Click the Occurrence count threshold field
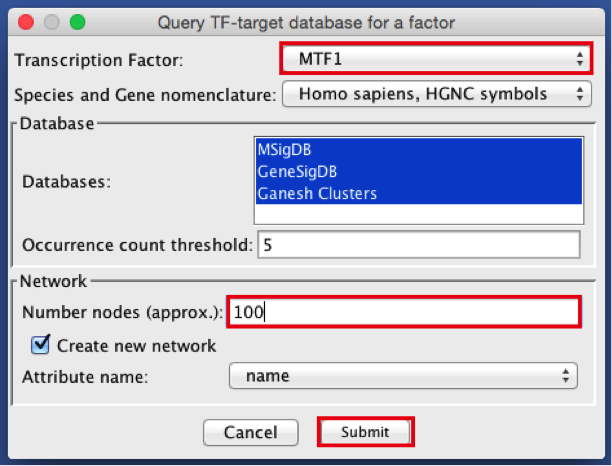The image size is (612, 466). pos(418,245)
